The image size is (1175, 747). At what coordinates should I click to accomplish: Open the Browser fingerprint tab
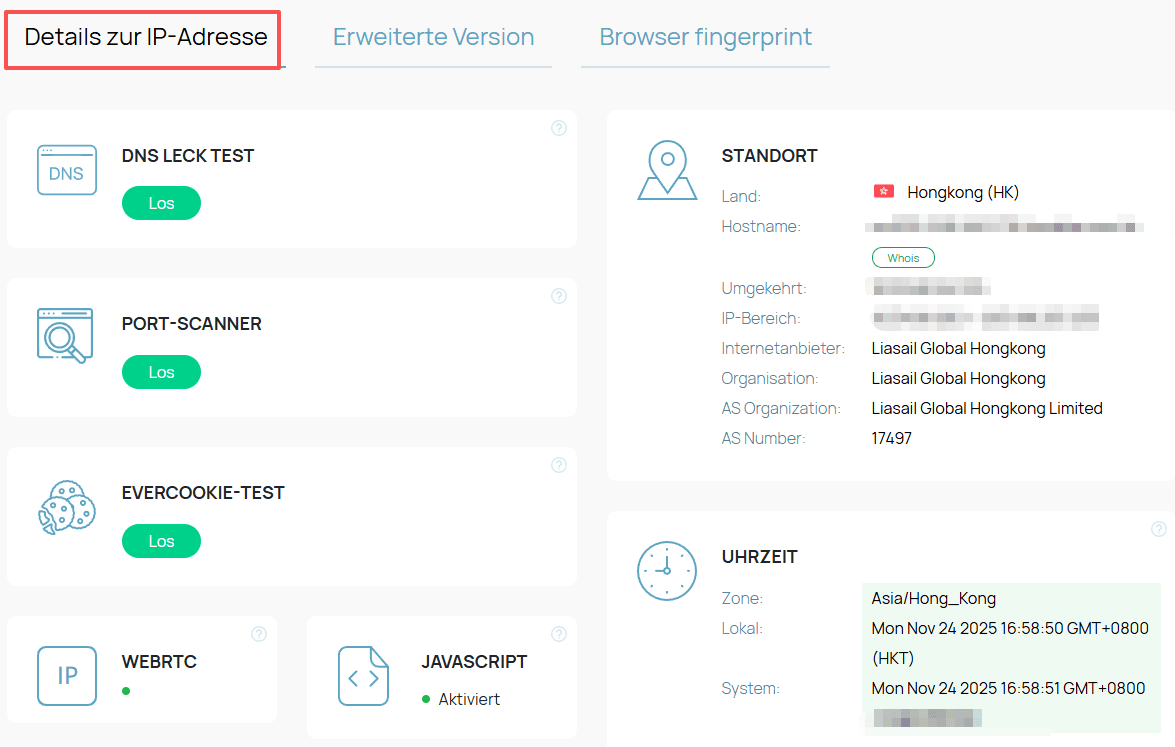coord(705,38)
